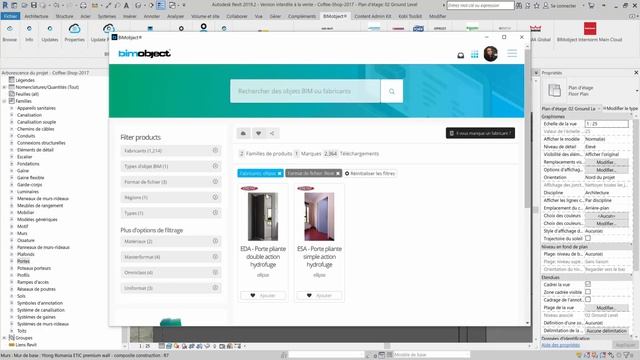The width and height of the screenshot is (640, 360).
Task: Click Modifier button for Remplacements visibilité
Action: 606,162
